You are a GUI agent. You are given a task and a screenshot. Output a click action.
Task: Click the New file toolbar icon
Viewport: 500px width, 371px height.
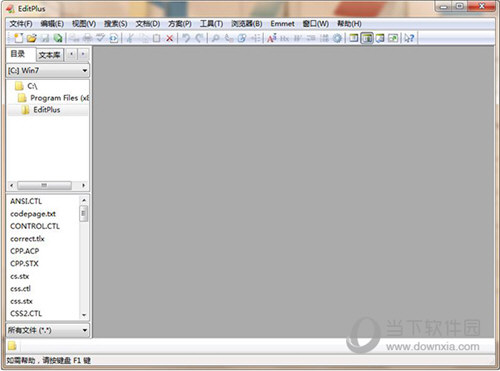tap(19, 38)
